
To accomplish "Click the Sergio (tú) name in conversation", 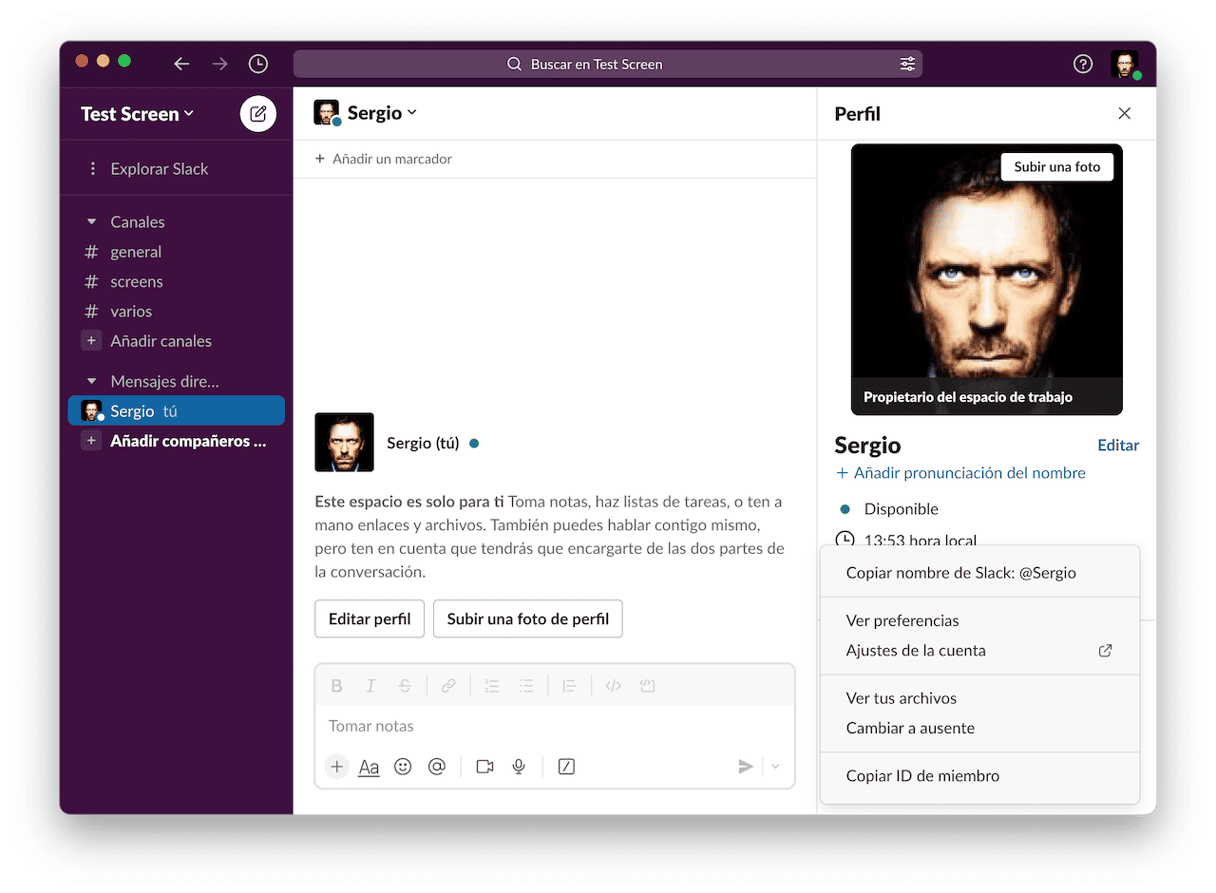I will pyautogui.click(x=423, y=443).
